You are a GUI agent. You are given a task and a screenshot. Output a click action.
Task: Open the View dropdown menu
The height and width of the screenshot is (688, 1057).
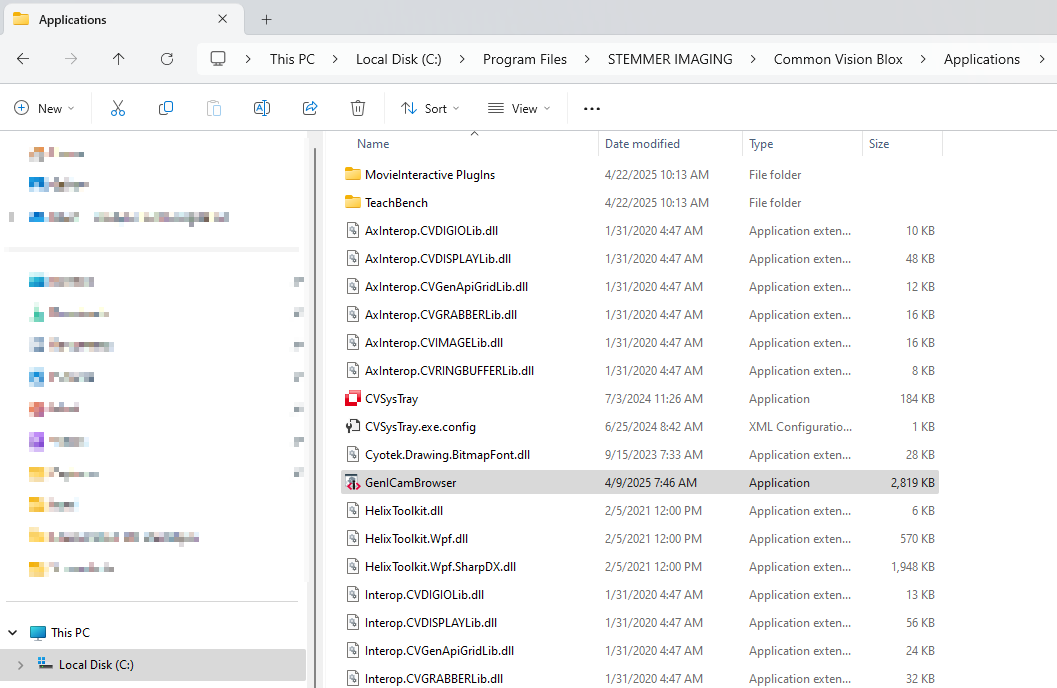click(519, 108)
